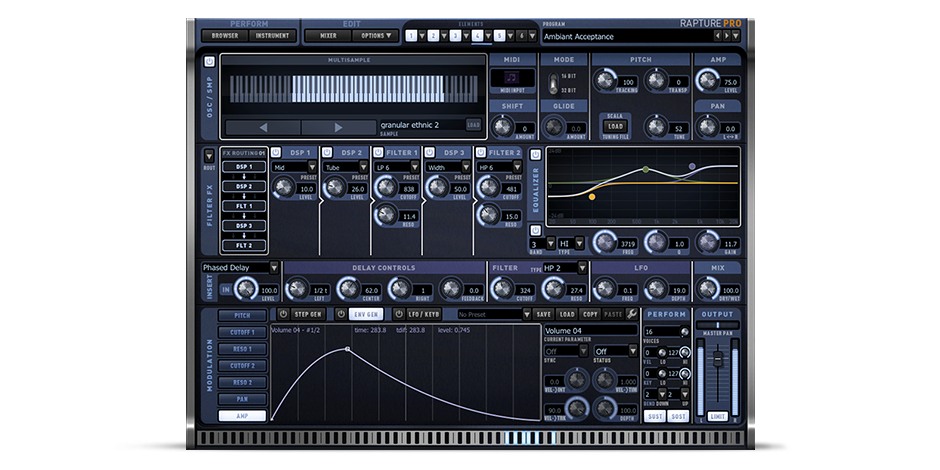Click the Voices count knob
The image size is (940, 470).
[684, 332]
